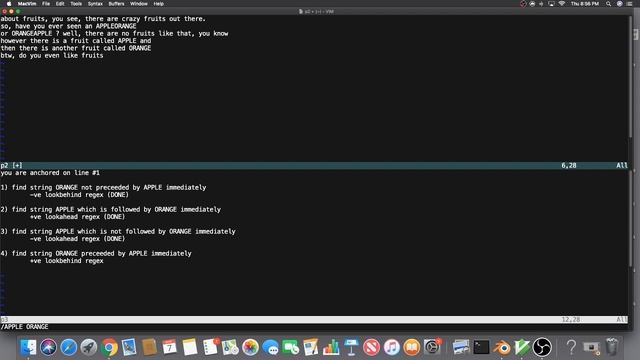Click line 'however there is a fruit called APPLE'
640x360 pixels.
[76, 41]
